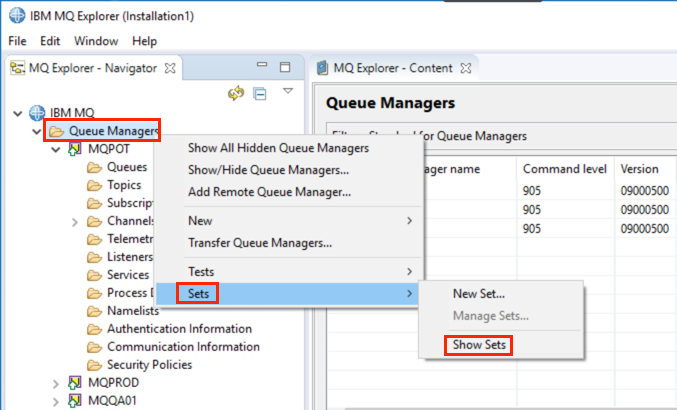Open the Navigator view menu triangle
677x410 pixels.
[288, 91]
